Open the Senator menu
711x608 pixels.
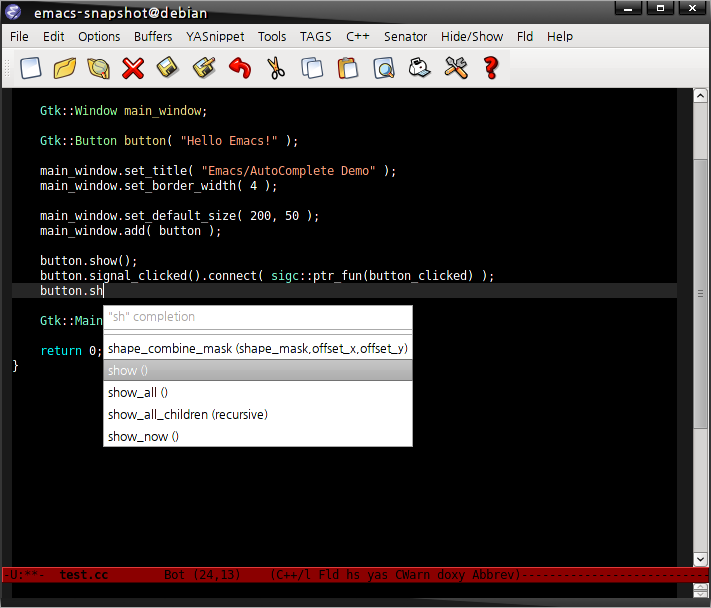(405, 36)
